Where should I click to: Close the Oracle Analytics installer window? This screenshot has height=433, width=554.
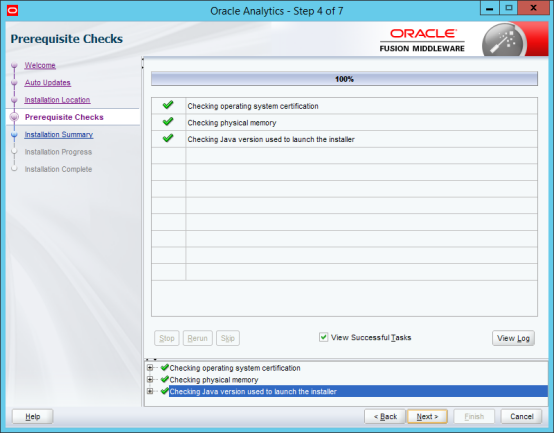pos(533,8)
